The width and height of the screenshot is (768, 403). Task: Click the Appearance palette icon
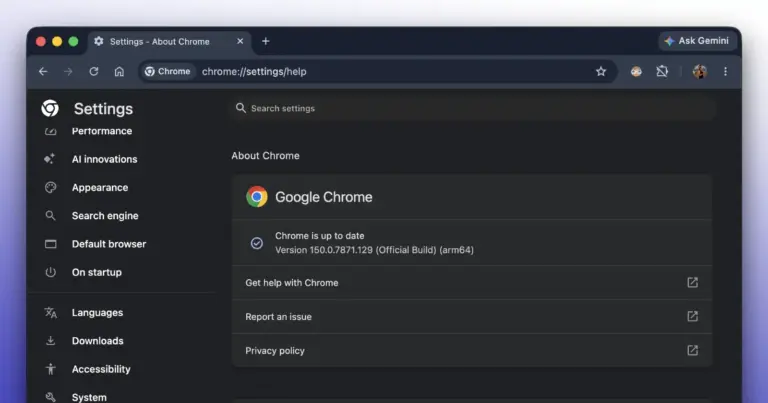[x=50, y=187]
